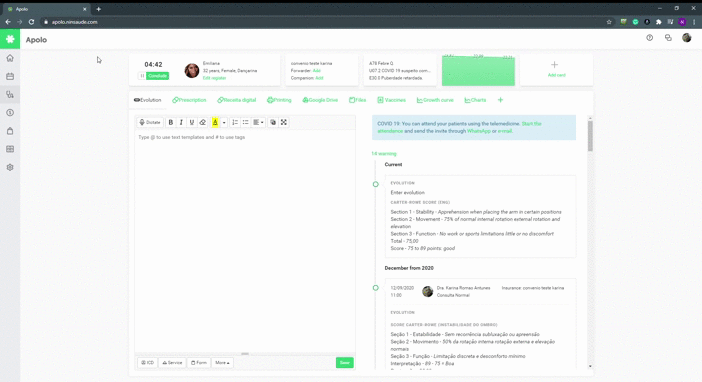This screenshot has width=702, height=382.
Task: Open highlight color dropdown arrow
Action: click(x=224, y=122)
